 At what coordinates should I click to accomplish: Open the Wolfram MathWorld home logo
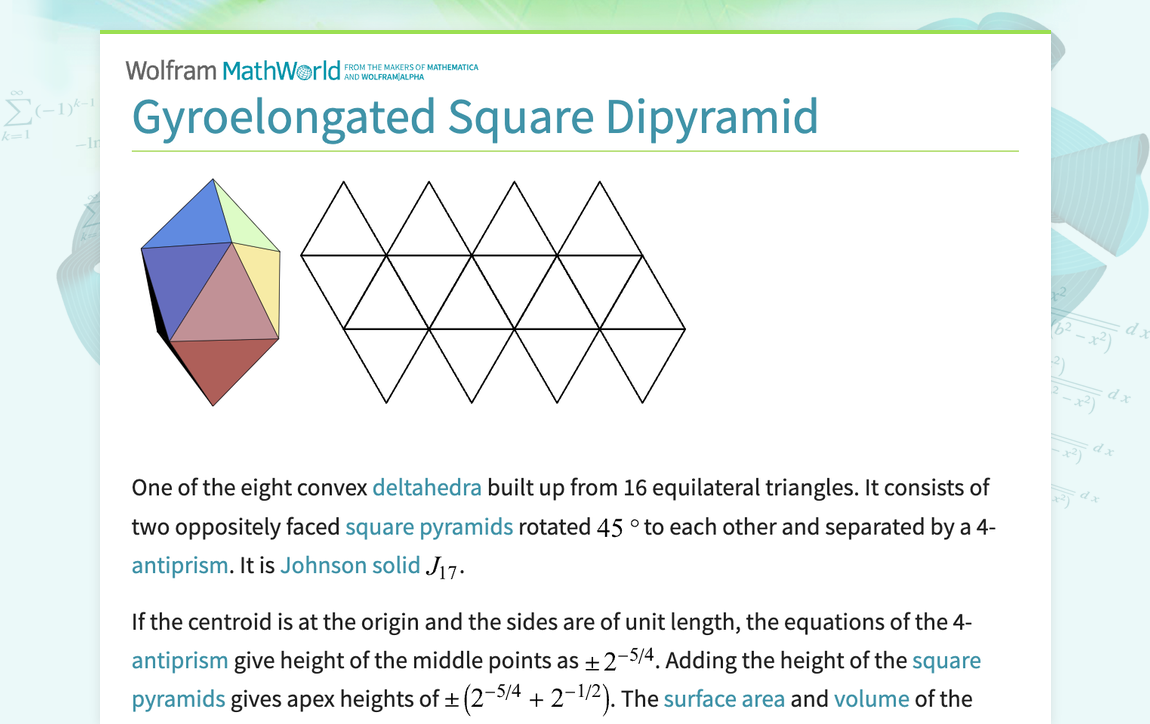pyautogui.click(x=230, y=70)
